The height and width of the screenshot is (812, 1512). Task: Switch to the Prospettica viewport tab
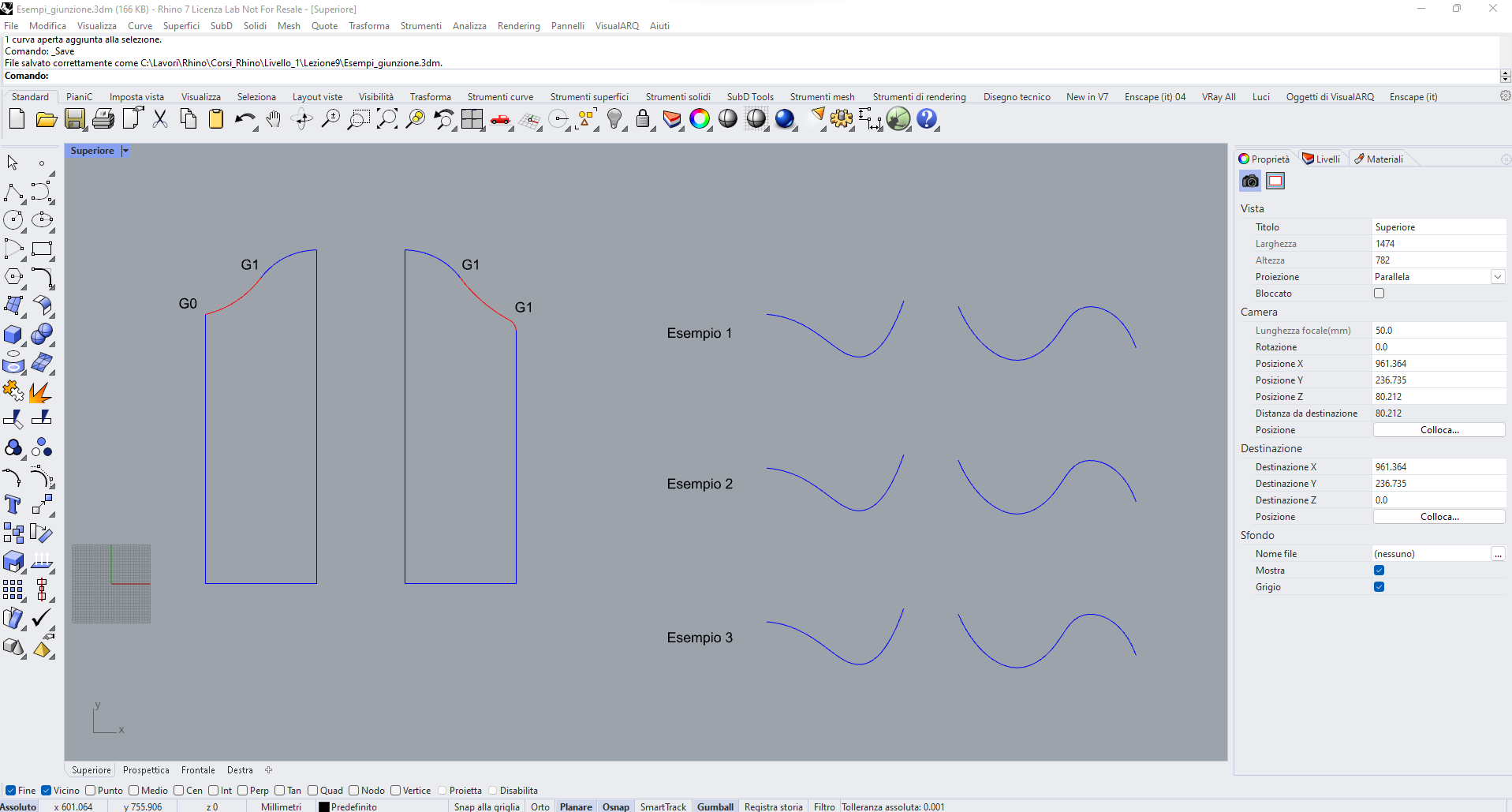[x=146, y=769]
